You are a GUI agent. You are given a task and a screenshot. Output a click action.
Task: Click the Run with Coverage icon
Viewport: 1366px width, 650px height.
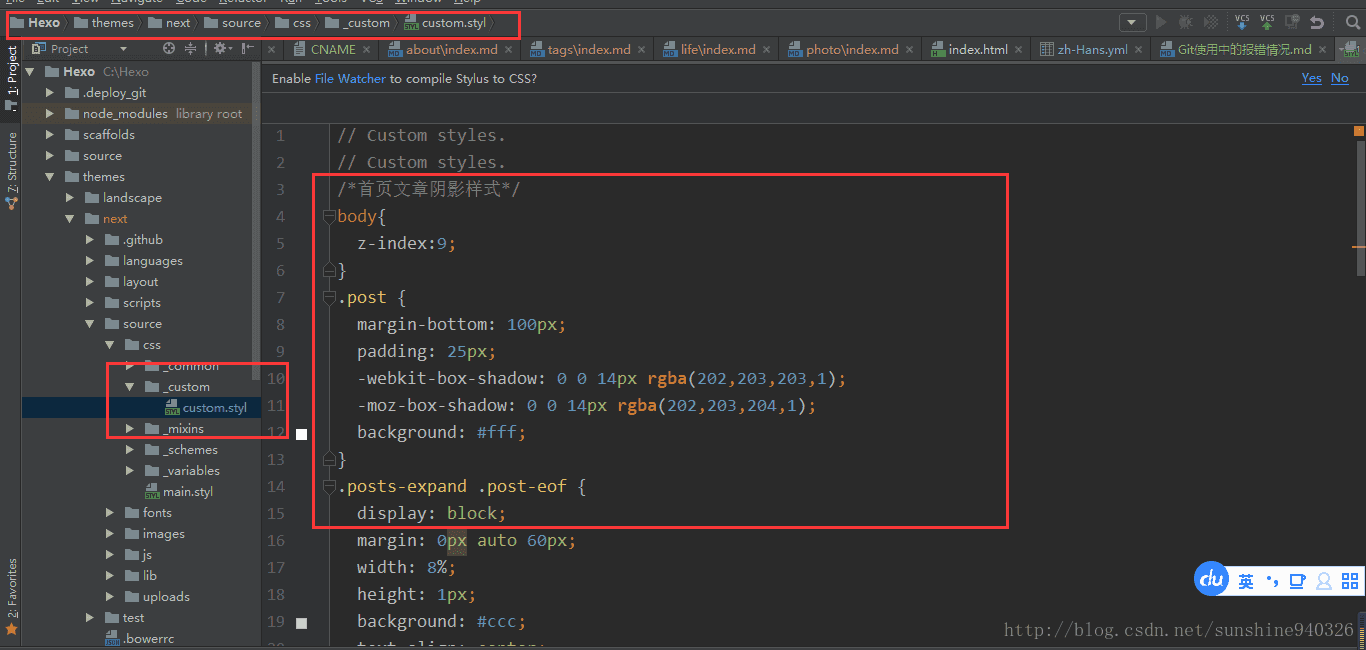click(1211, 22)
